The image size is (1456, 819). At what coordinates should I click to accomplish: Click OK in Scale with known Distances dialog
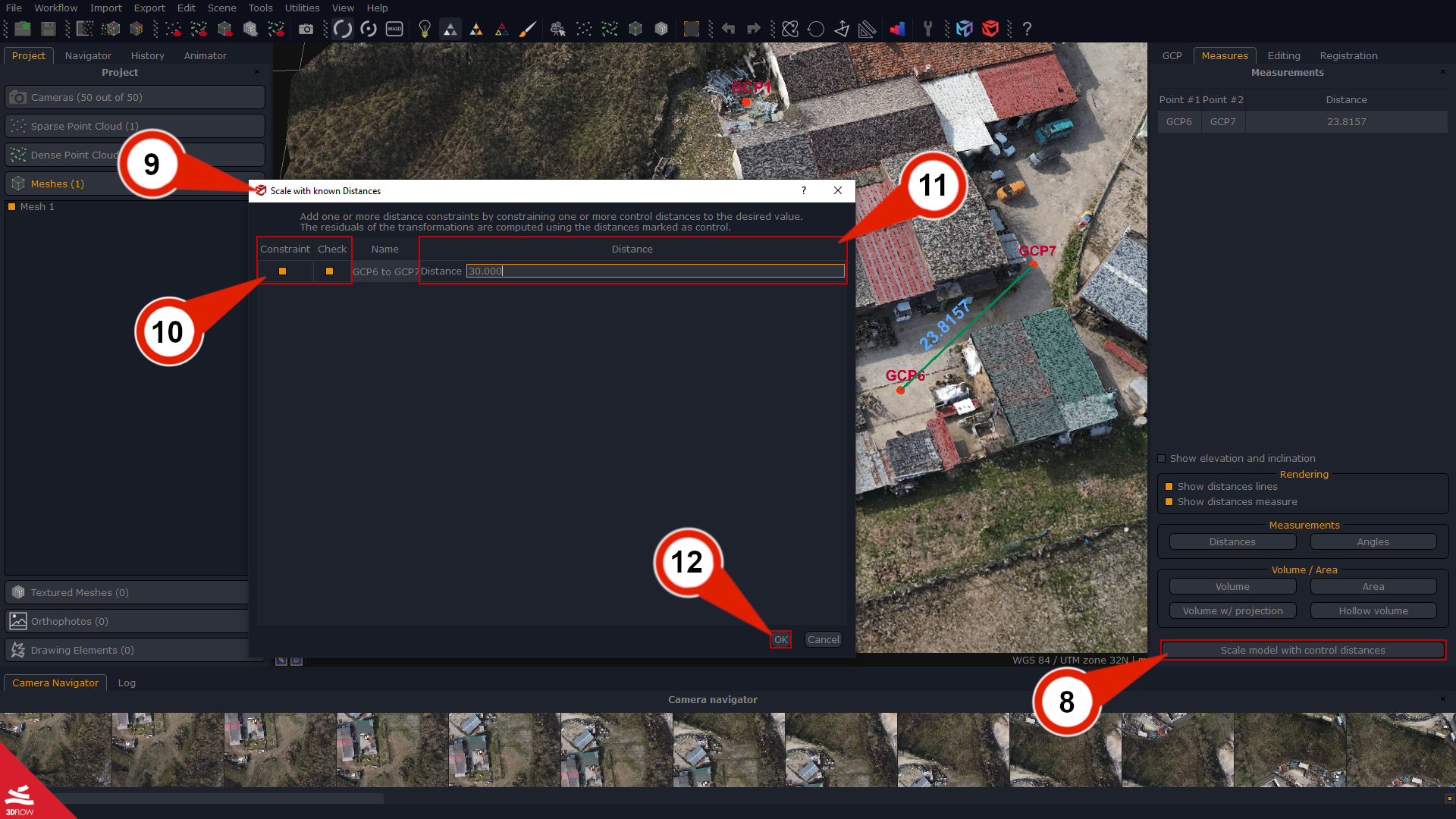(x=780, y=639)
